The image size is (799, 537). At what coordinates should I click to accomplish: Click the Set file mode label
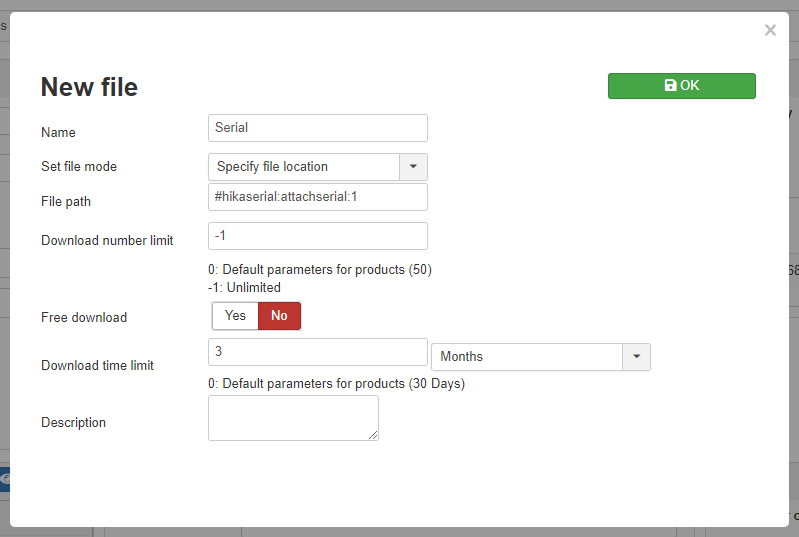(x=79, y=167)
